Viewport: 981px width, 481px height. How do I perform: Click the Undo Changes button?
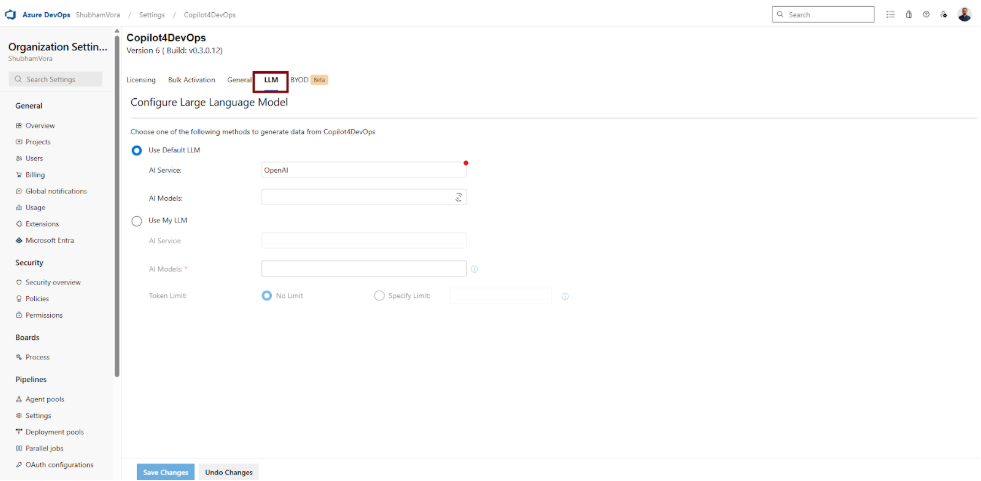pyautogui.click(x=228, y=472)
